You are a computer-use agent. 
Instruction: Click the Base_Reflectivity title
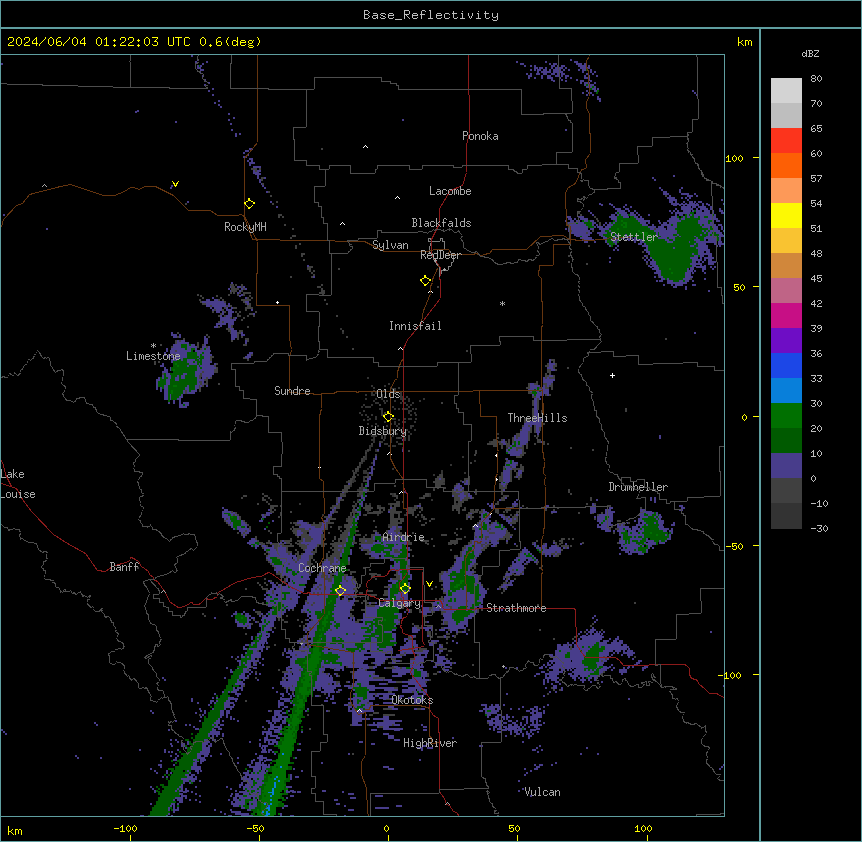coord(431,15)
